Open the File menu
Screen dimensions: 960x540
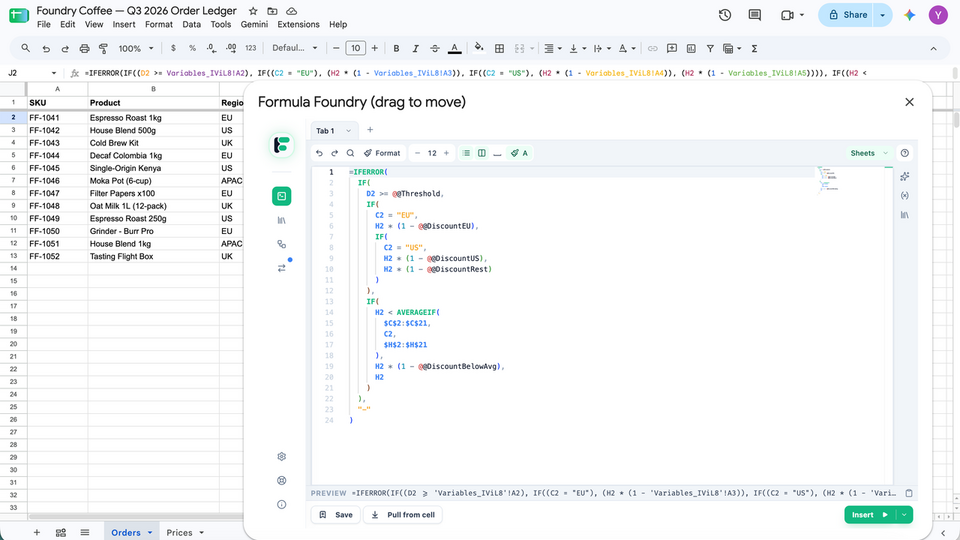point(43,24)
